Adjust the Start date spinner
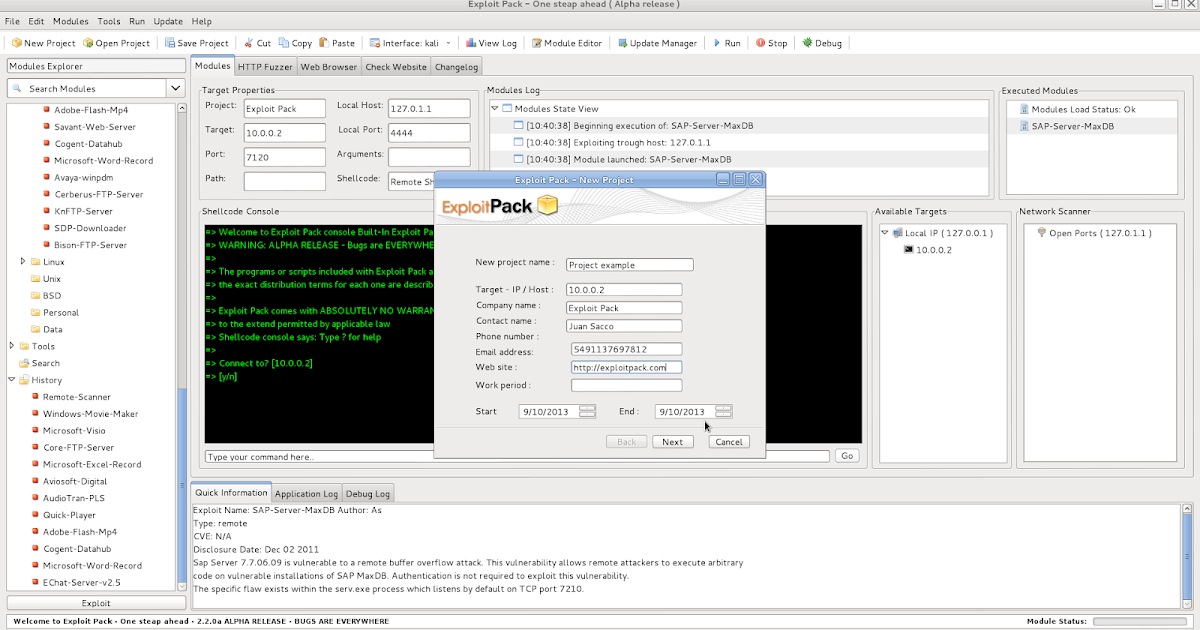 tap(588, 411)
